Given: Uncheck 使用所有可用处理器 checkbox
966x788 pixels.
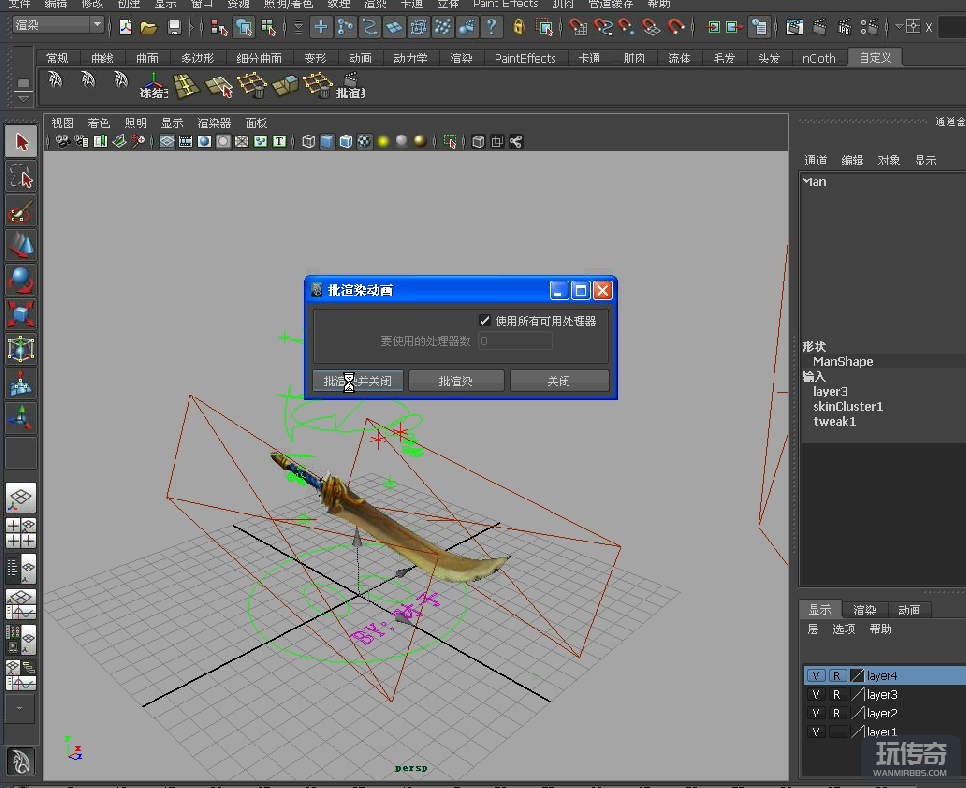Looking at the screenshot, I should point(485,320).
